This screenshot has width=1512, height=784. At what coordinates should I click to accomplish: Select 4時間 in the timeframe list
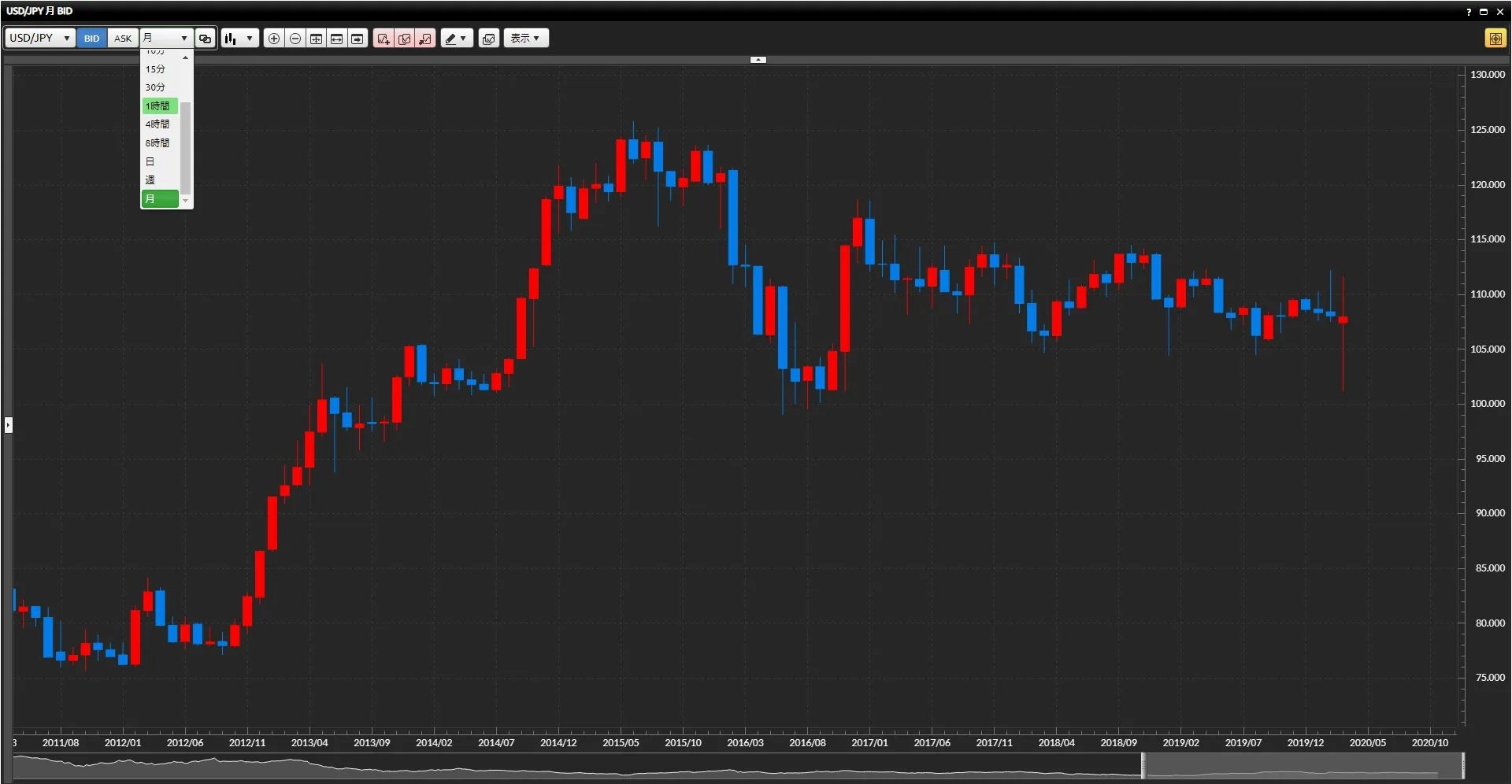(x=157, y=124)
